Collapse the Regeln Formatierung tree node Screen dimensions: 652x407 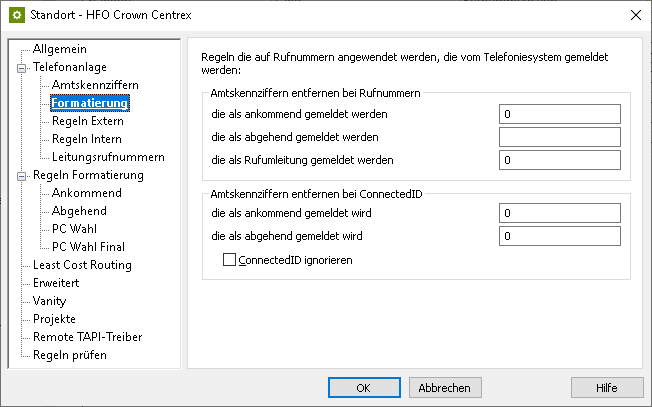[21, 175]
